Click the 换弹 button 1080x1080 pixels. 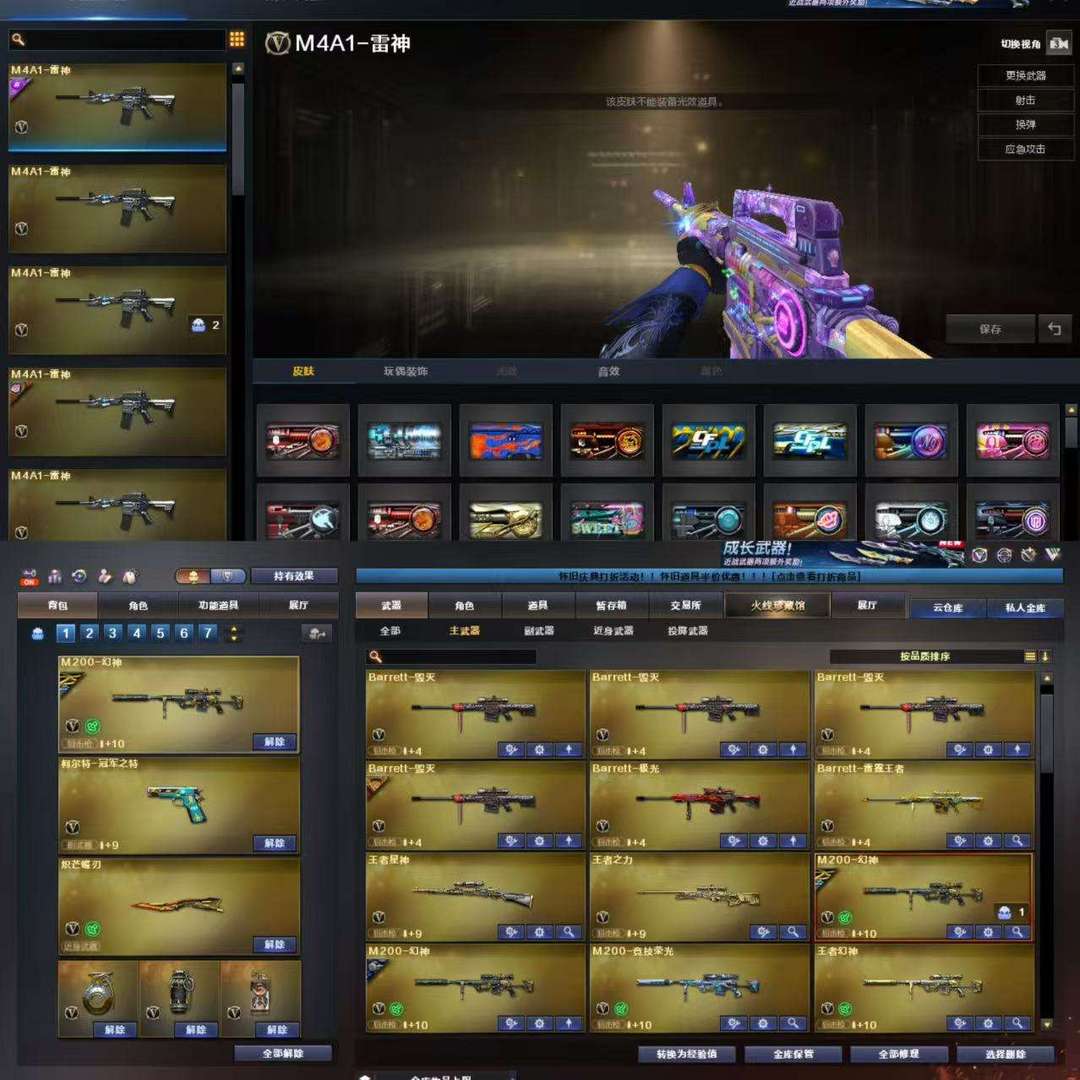point(1026,125)
